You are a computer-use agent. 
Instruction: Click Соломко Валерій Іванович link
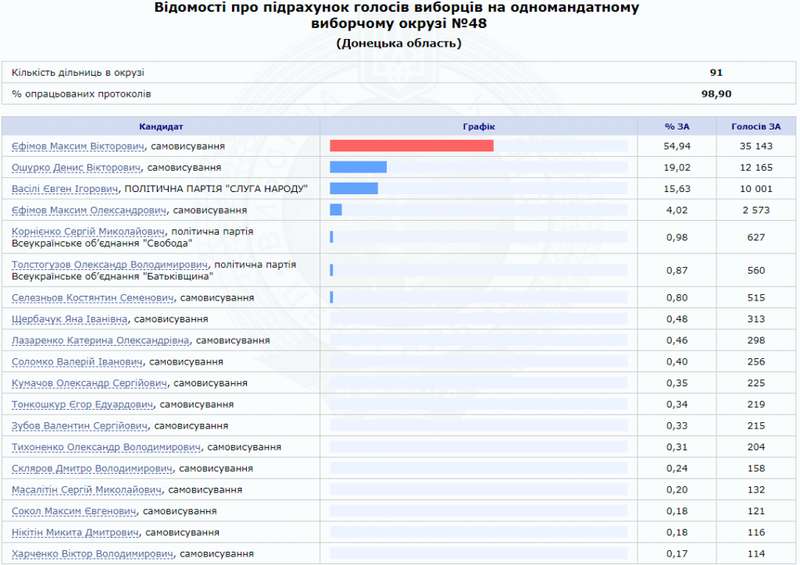(x=76, y=362)
